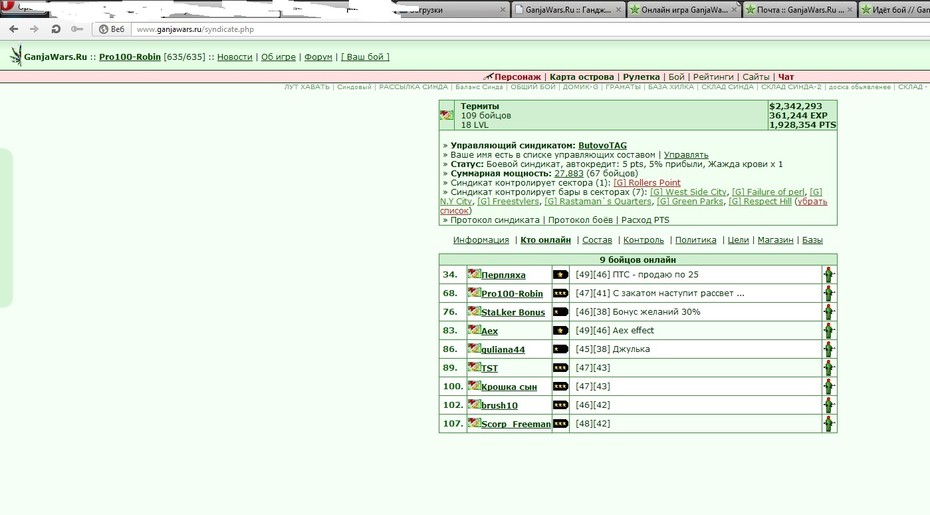Open [G] Rollers Point sector link
The image size is (930, 515).
[x=646, y=183]
